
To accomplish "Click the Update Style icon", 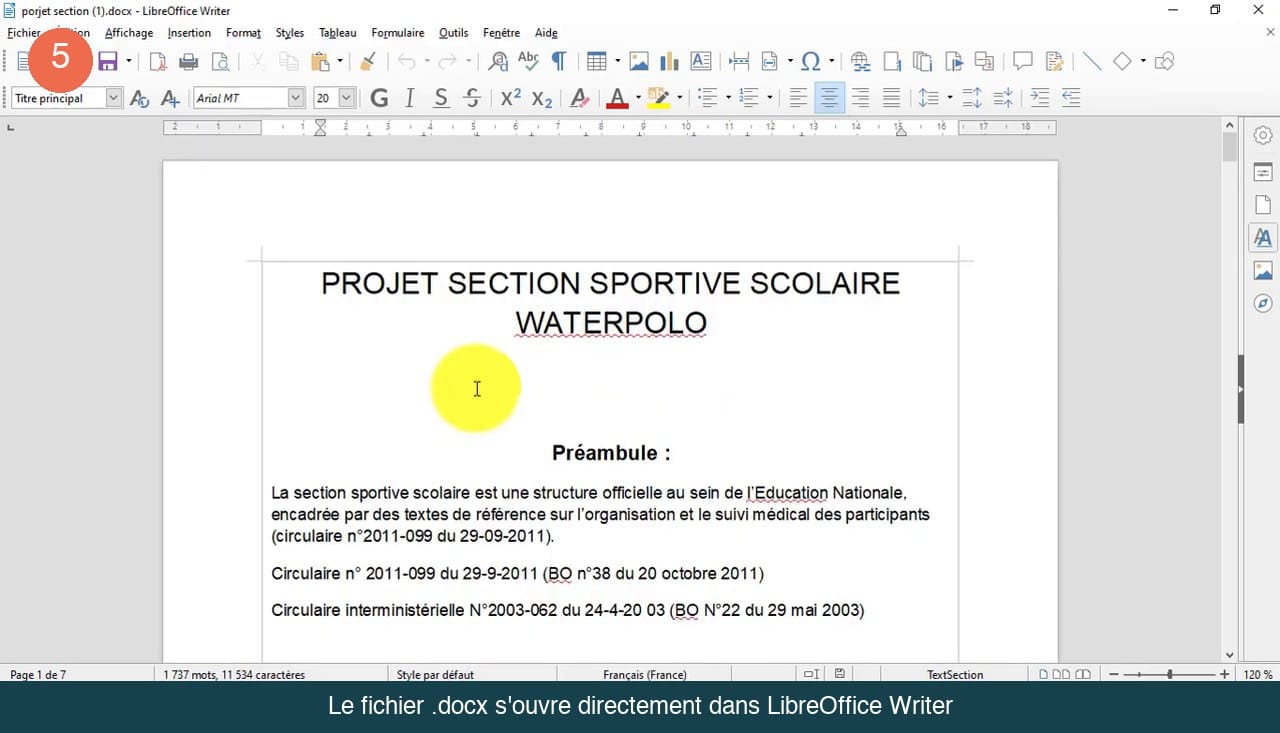I will 140,98.
